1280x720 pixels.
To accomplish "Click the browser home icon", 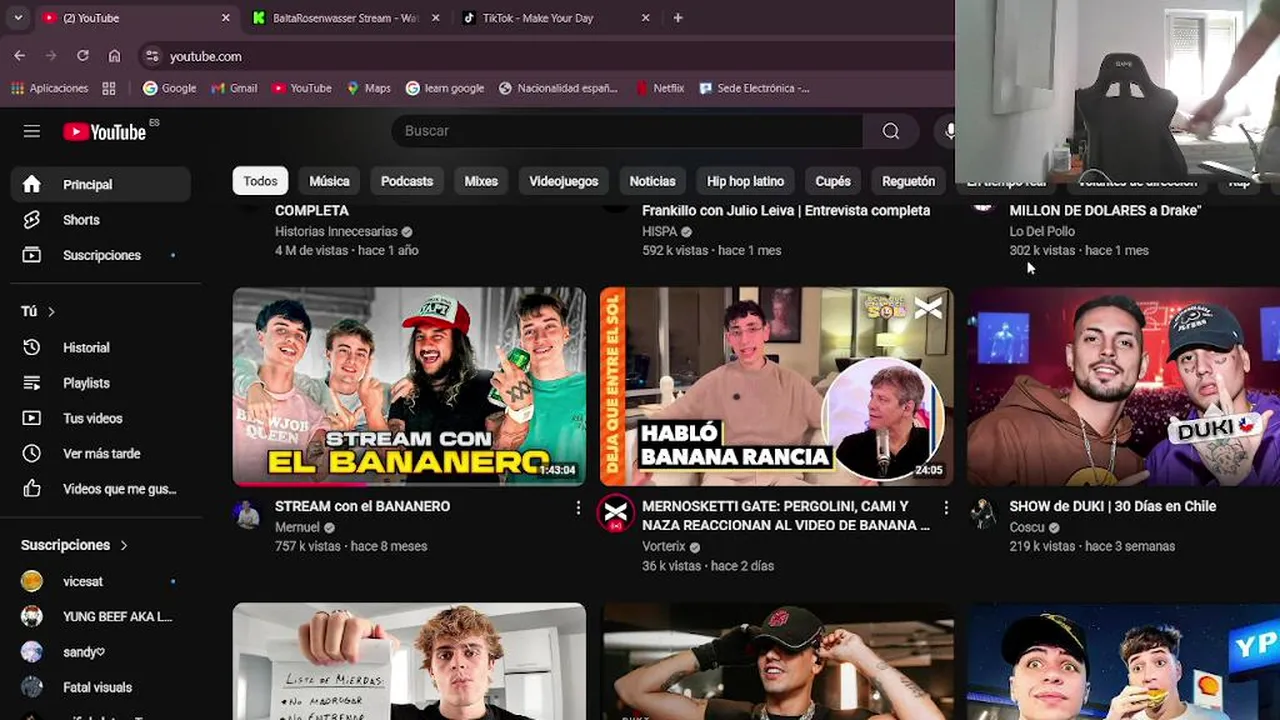I will (x=115, y=56).
